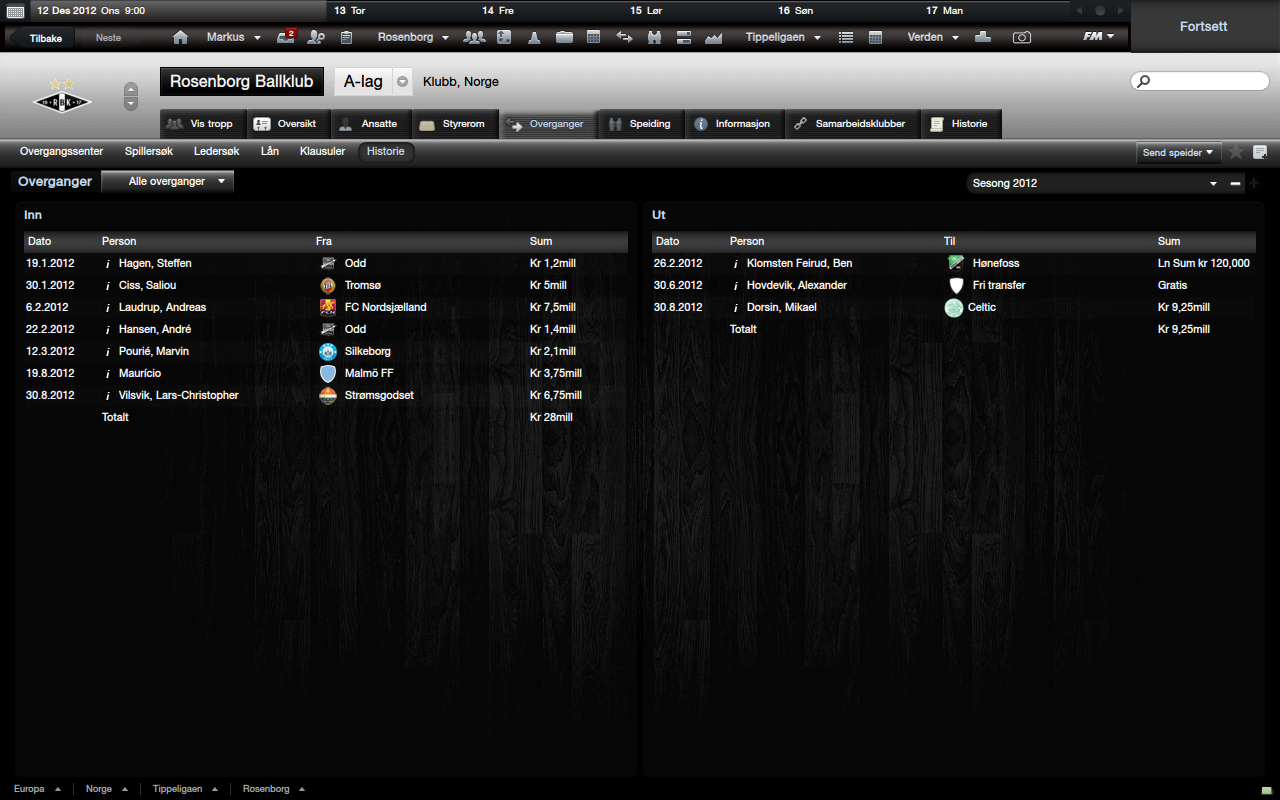Open the Historie club tab

960,124
